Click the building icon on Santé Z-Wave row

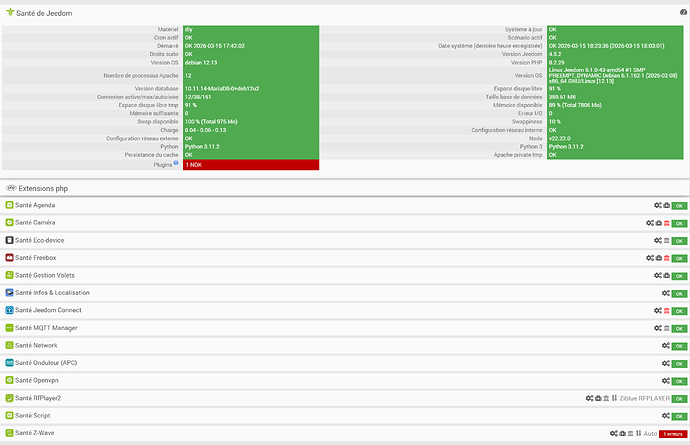[631, 434]
